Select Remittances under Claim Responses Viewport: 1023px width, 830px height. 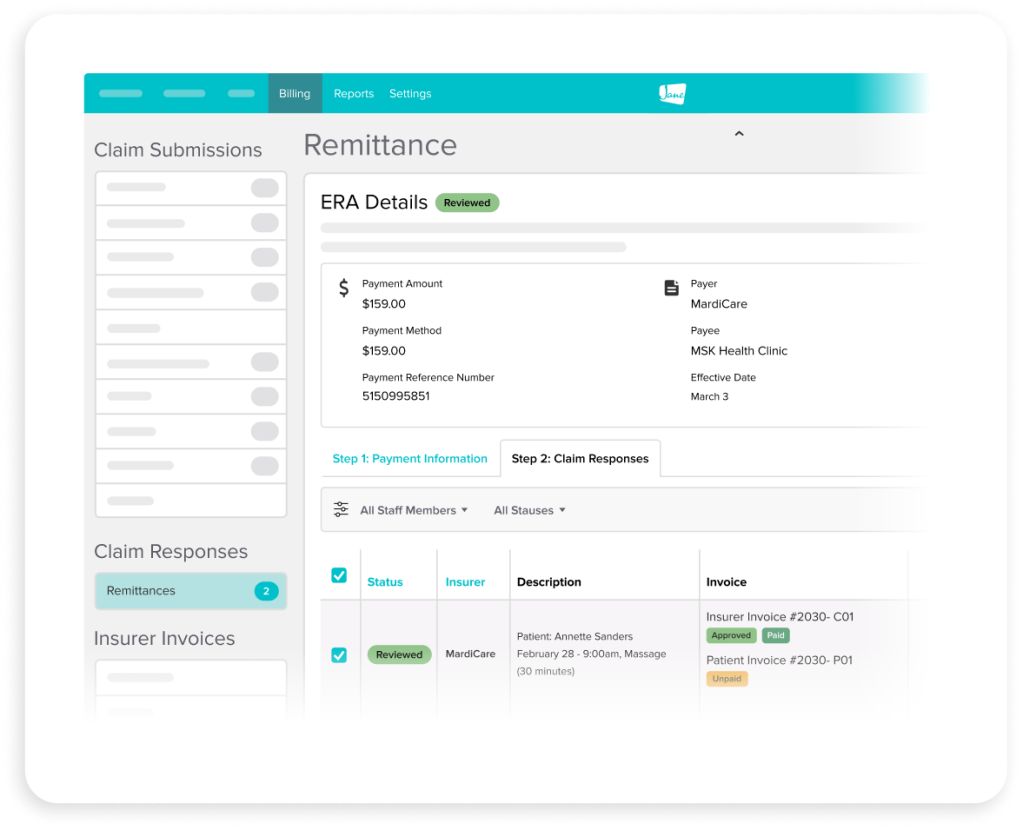pos(141,591)
